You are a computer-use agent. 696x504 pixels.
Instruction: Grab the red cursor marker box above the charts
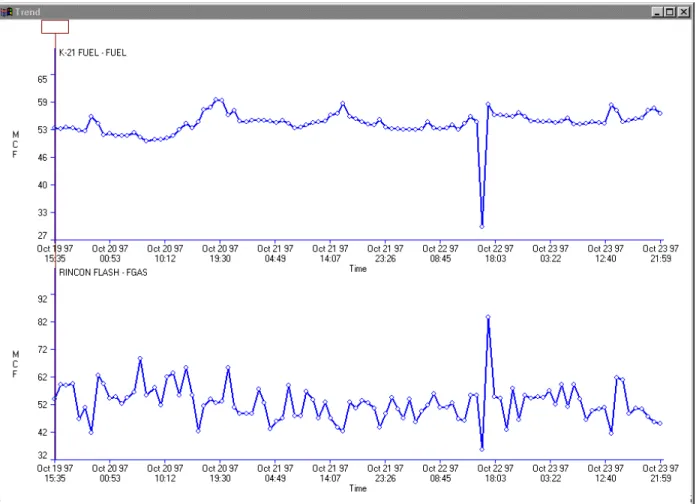pos(55,27)
